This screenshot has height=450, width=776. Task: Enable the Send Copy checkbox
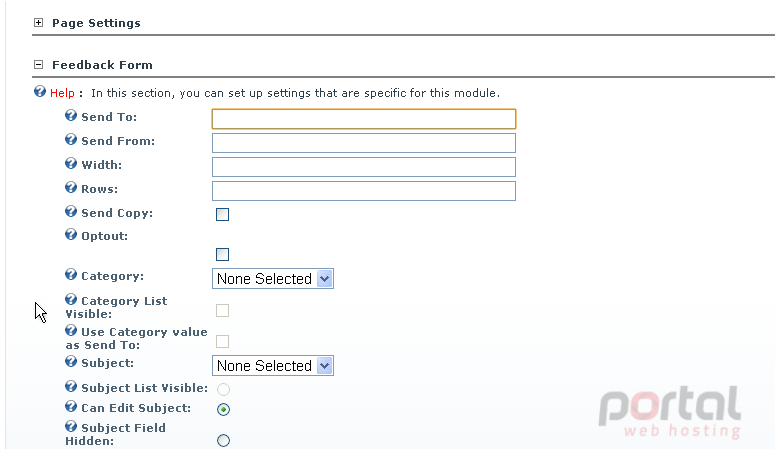[x=222, y=214]
